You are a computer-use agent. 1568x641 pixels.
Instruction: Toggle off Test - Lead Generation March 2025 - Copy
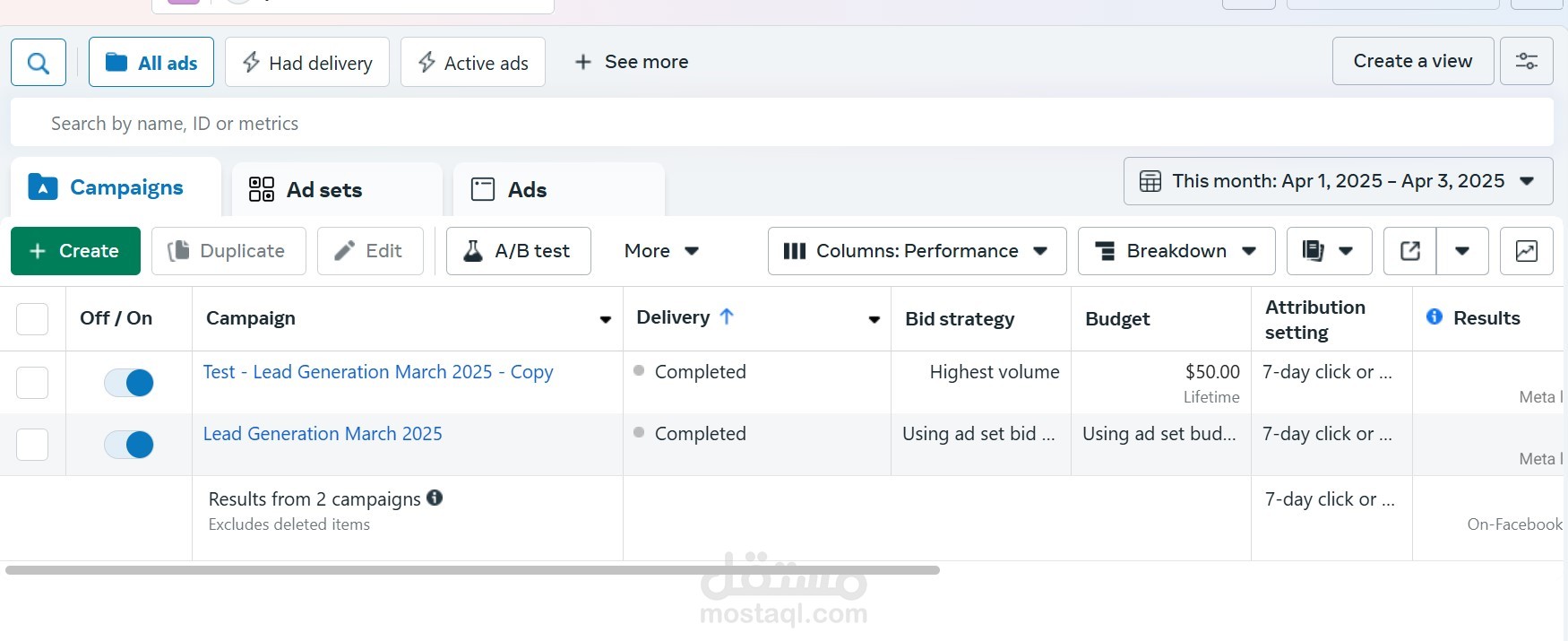pyautogui.click(x=129, y=383)
